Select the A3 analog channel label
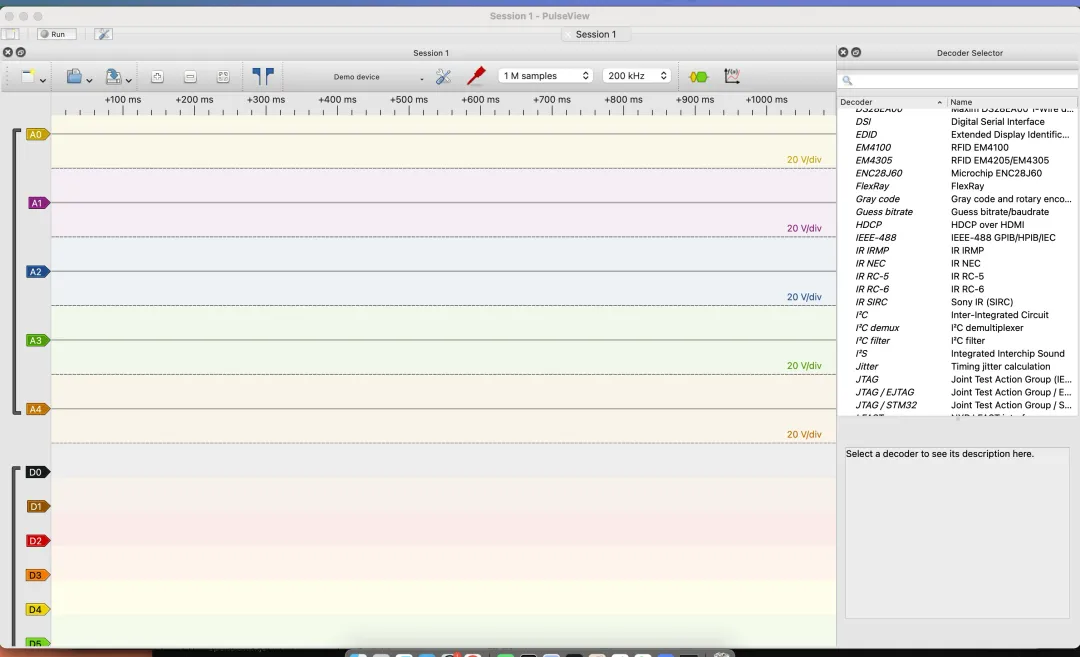 [x=37, y=340]
